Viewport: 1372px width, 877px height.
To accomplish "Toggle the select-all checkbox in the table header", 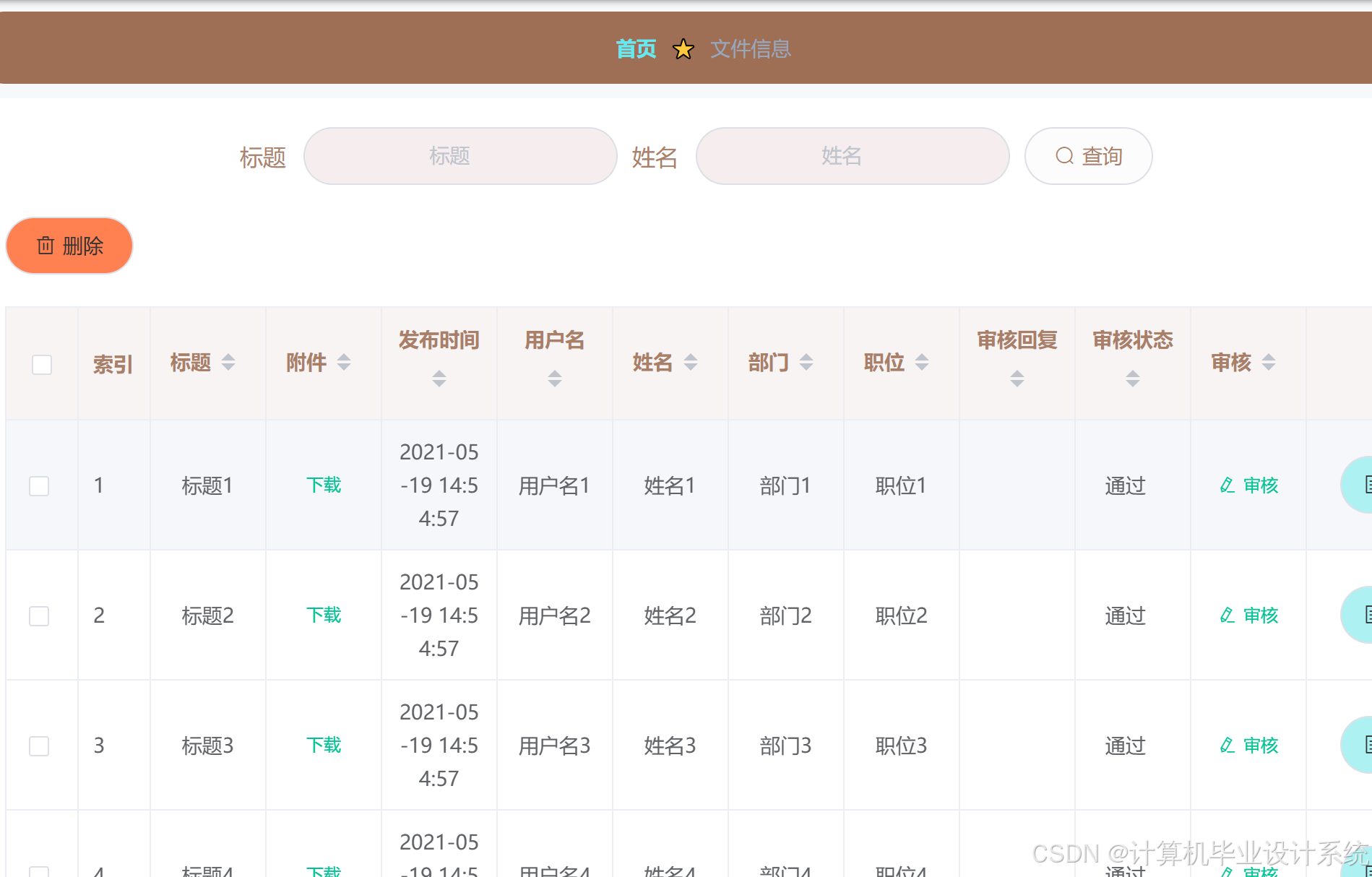I will point(41,365).
